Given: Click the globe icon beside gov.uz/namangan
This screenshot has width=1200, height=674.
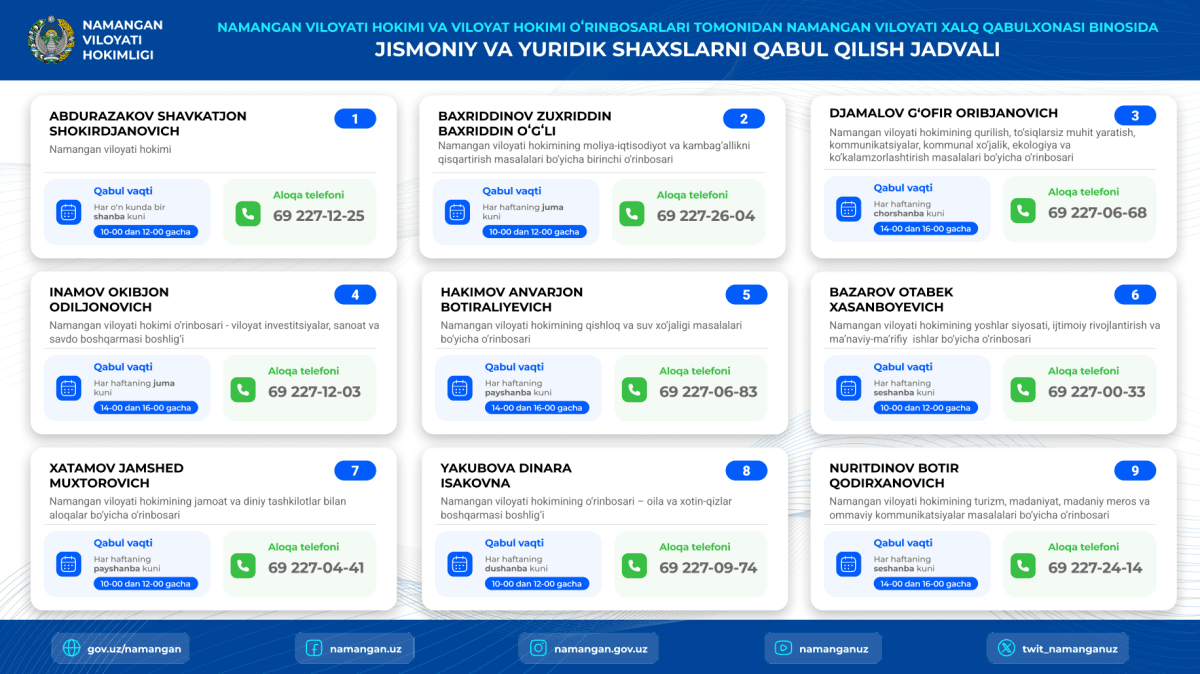Looking at the screenshot, I should 71,648.
